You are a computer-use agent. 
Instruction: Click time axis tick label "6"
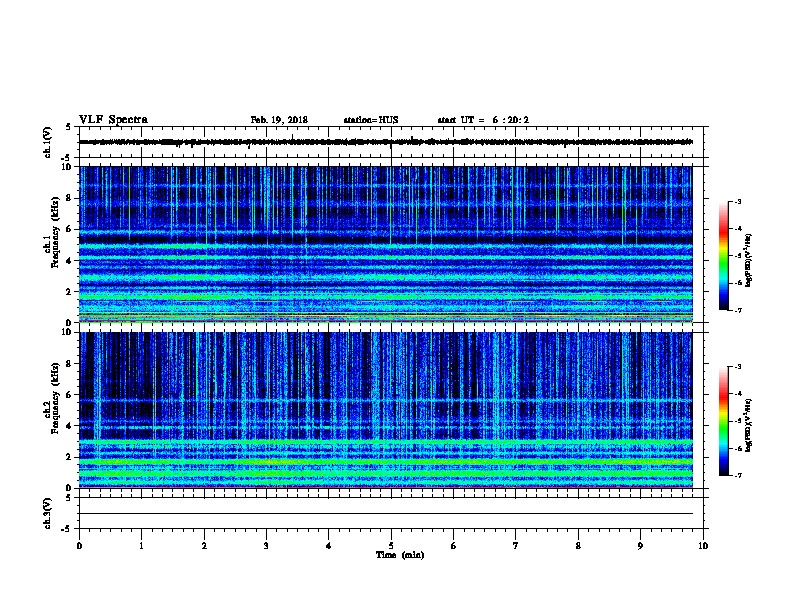pos(454,546)
